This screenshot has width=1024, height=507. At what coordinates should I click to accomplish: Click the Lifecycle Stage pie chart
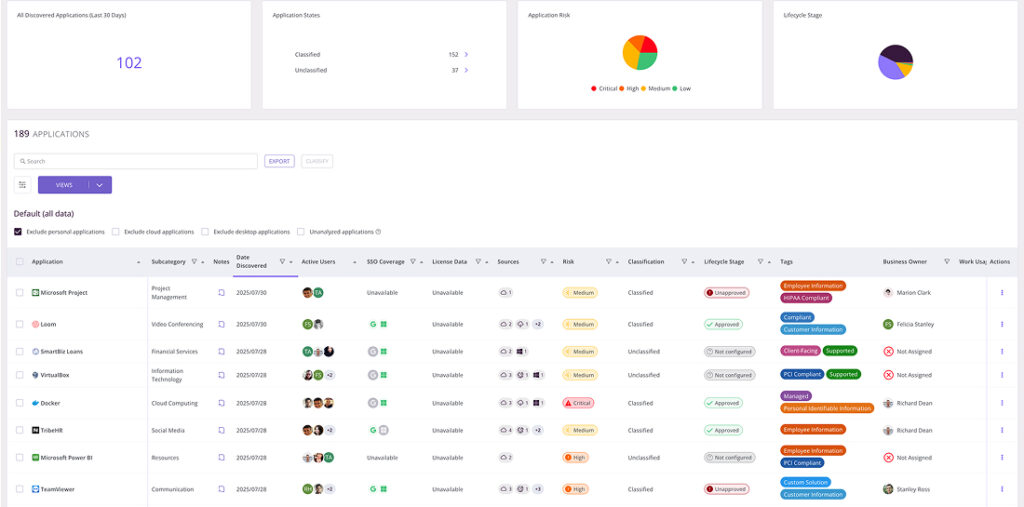coord(895,62)
